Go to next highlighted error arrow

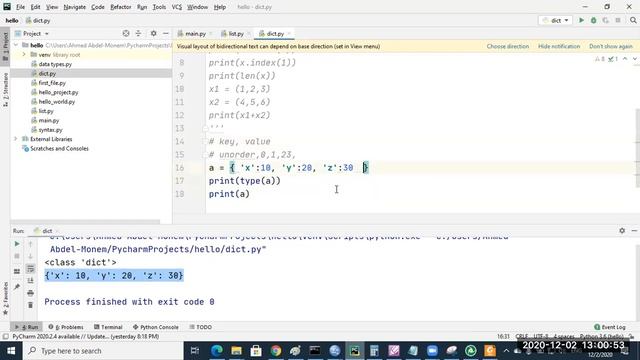[635, 59]
